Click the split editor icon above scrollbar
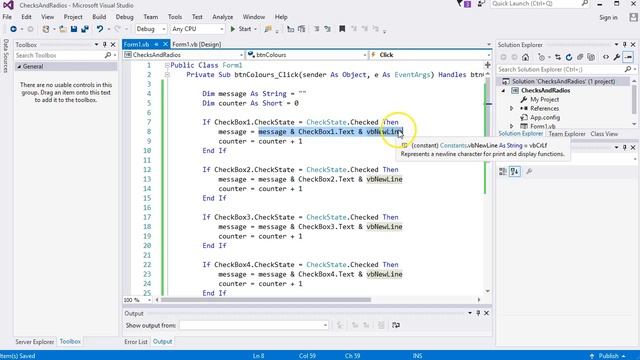 [487, 65]
